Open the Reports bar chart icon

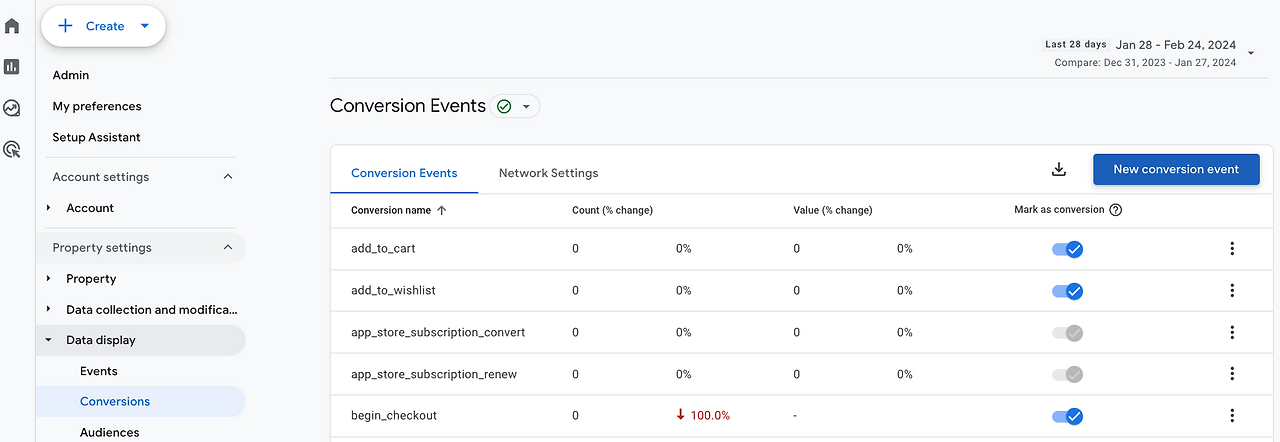[12, 67]
